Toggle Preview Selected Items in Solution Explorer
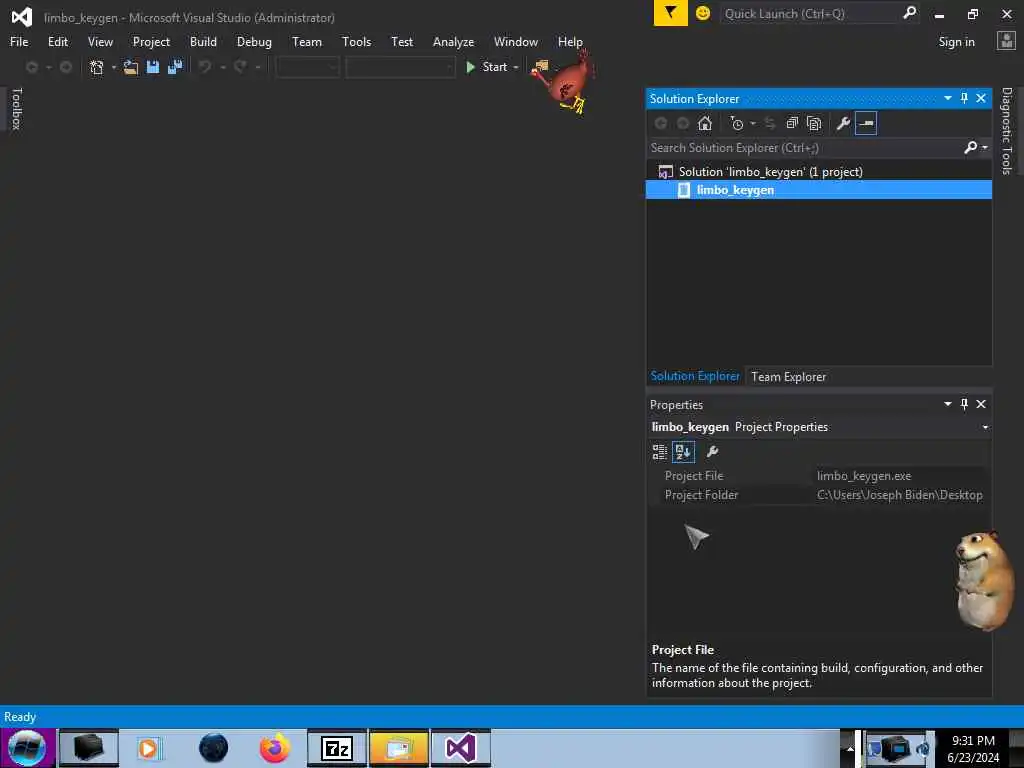The image size is (1024, 768). coord(866,123)
